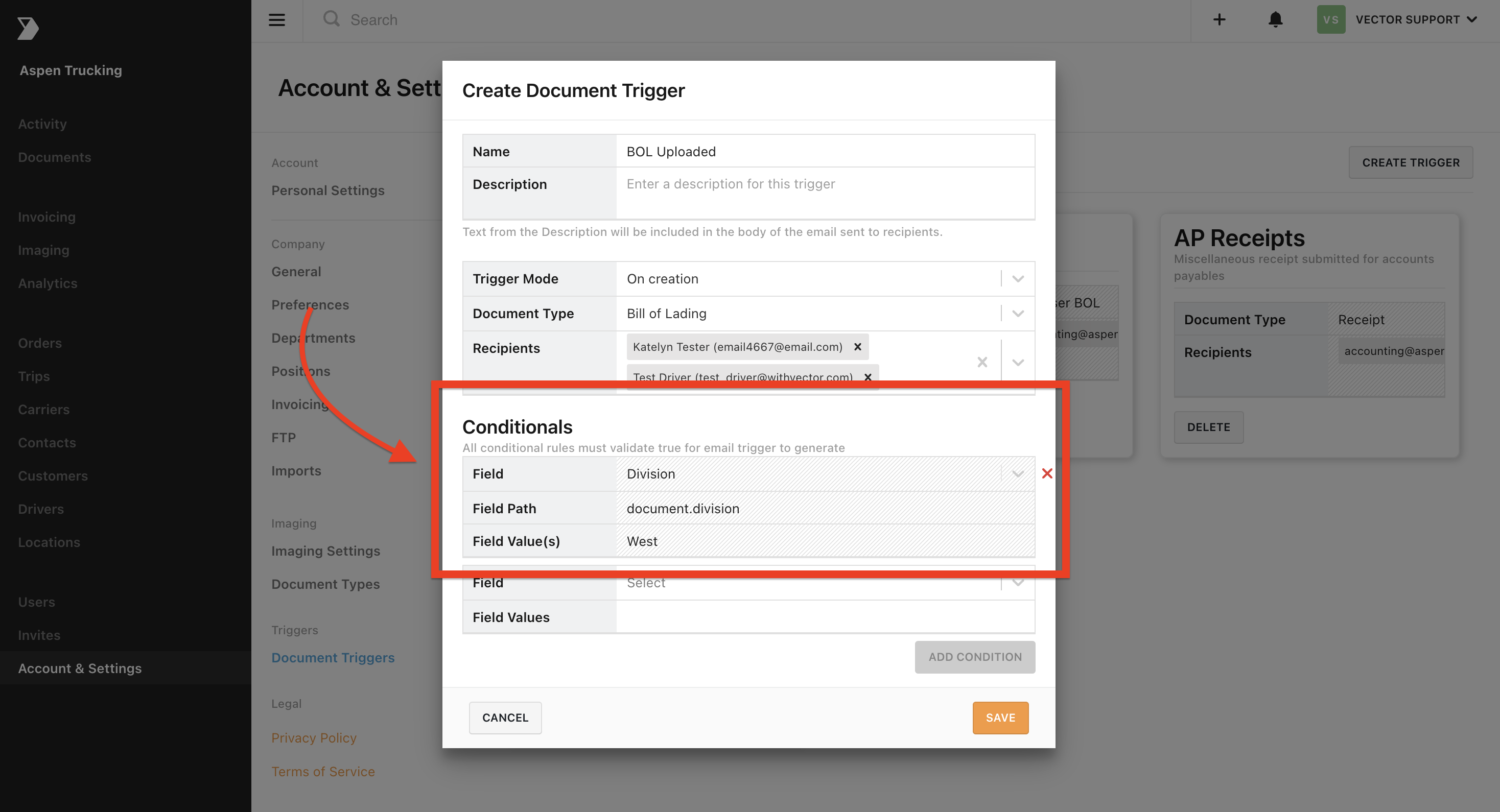Viewport: 1500px width, 812px height.
Task: Click accounting recipient in AP Receipts card
Action: [1392, 351]
